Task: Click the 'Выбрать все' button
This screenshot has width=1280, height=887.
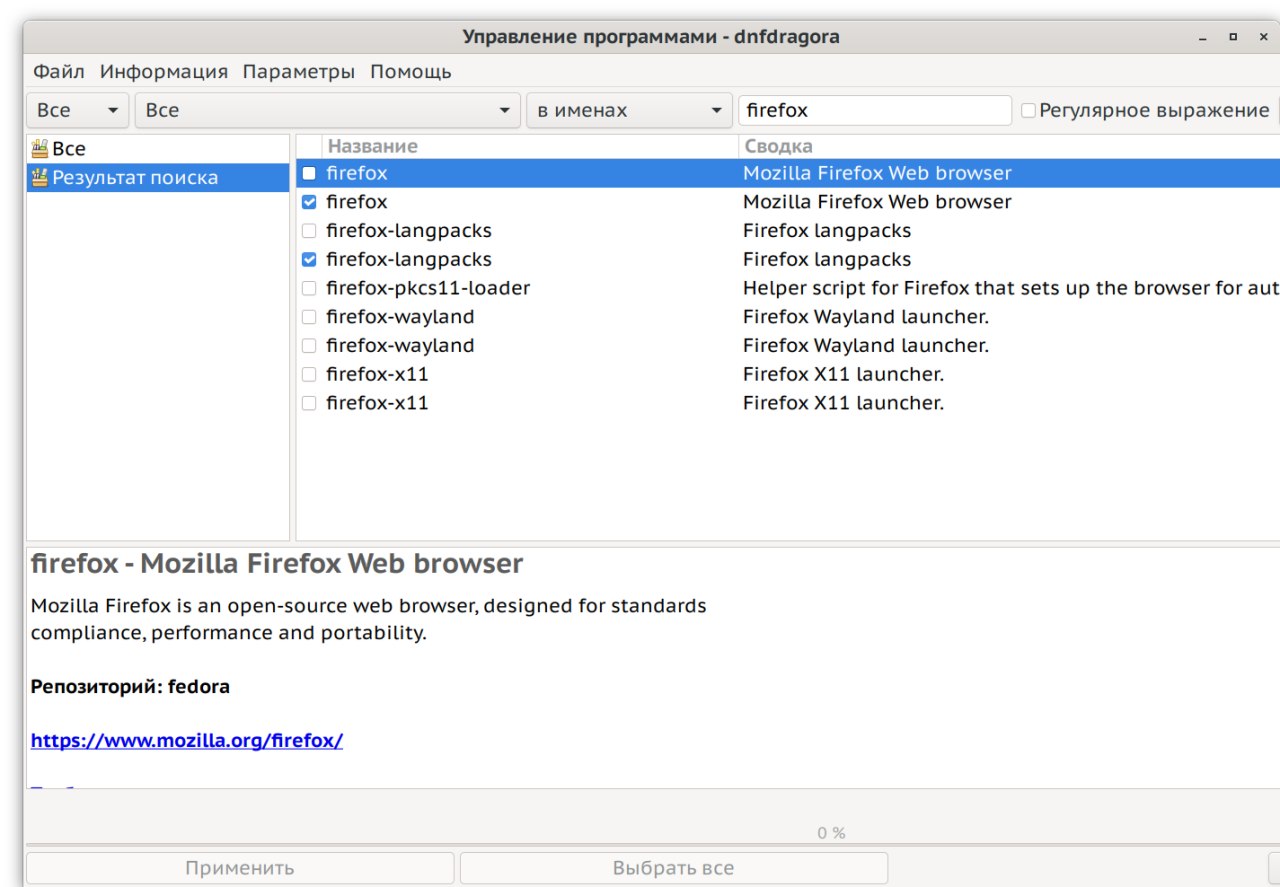Action: pos(673,868)
